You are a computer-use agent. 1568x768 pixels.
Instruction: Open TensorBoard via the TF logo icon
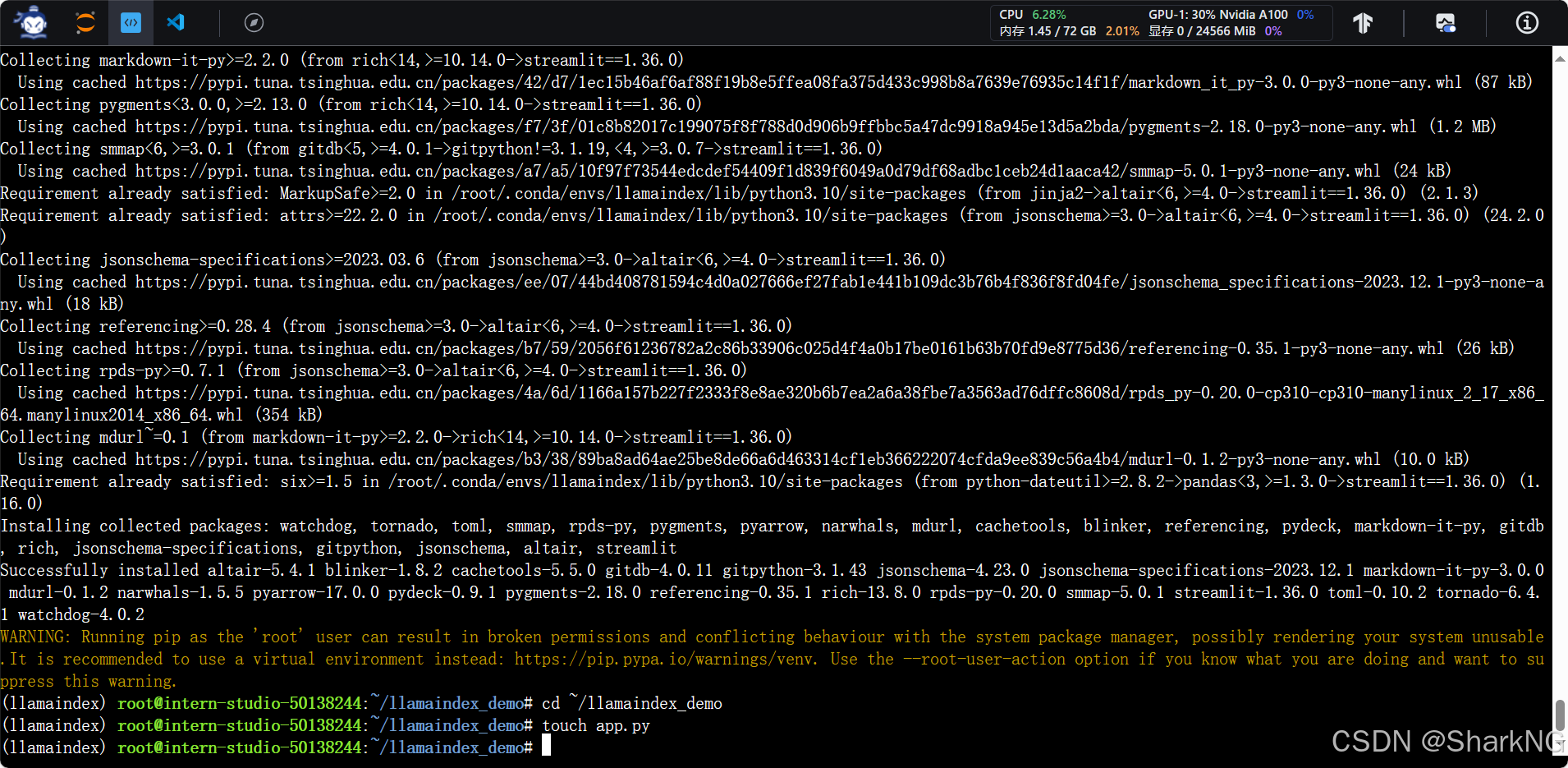pos(1363,23)
